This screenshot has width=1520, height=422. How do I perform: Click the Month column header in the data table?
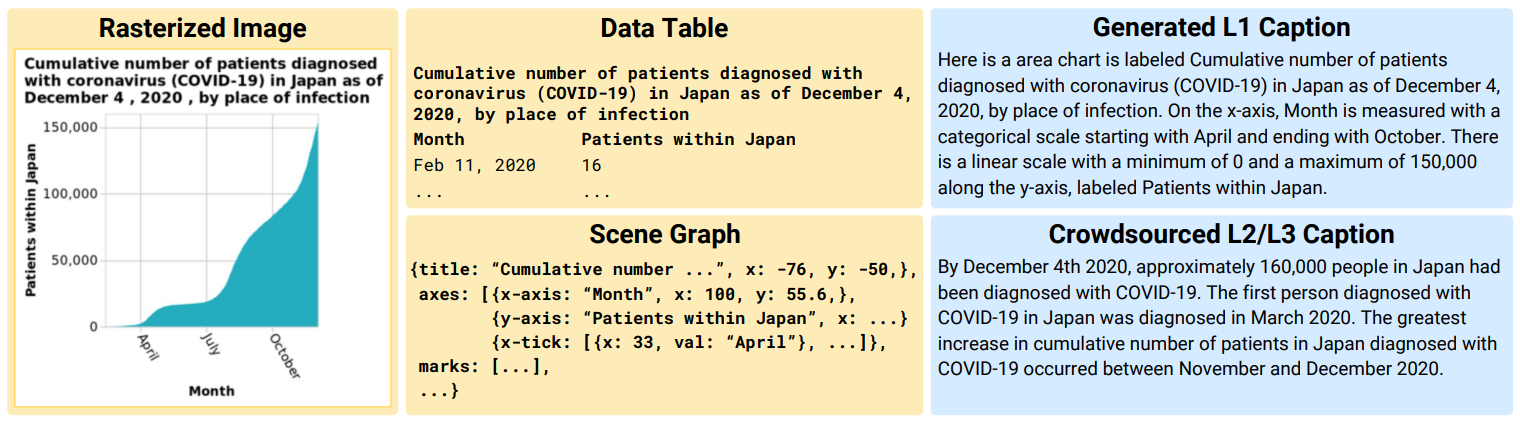click(439, 139)
